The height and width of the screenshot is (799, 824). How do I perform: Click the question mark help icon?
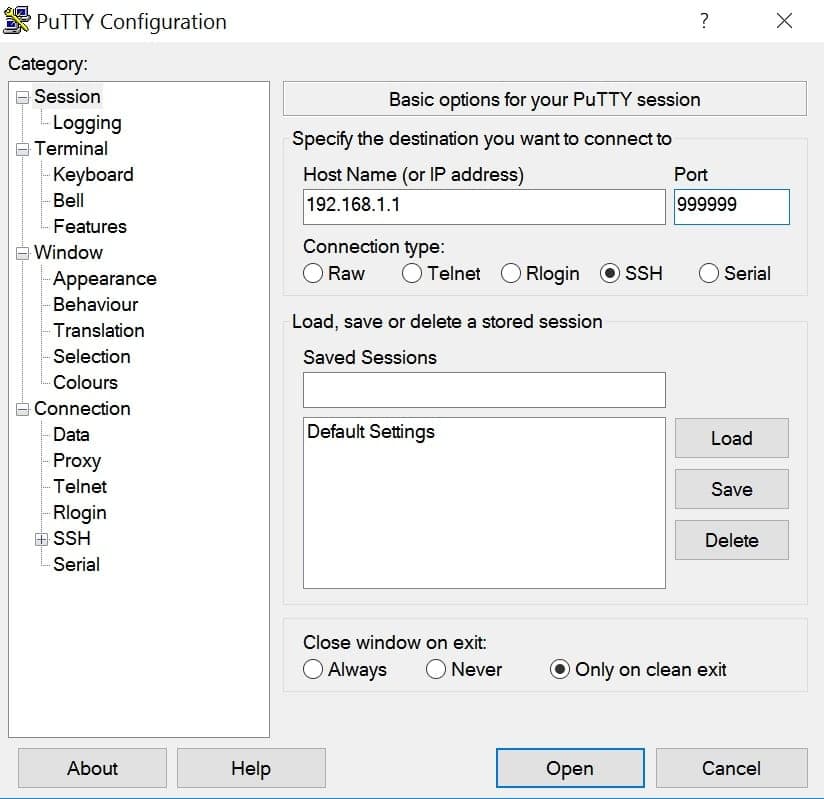point(703,20)
